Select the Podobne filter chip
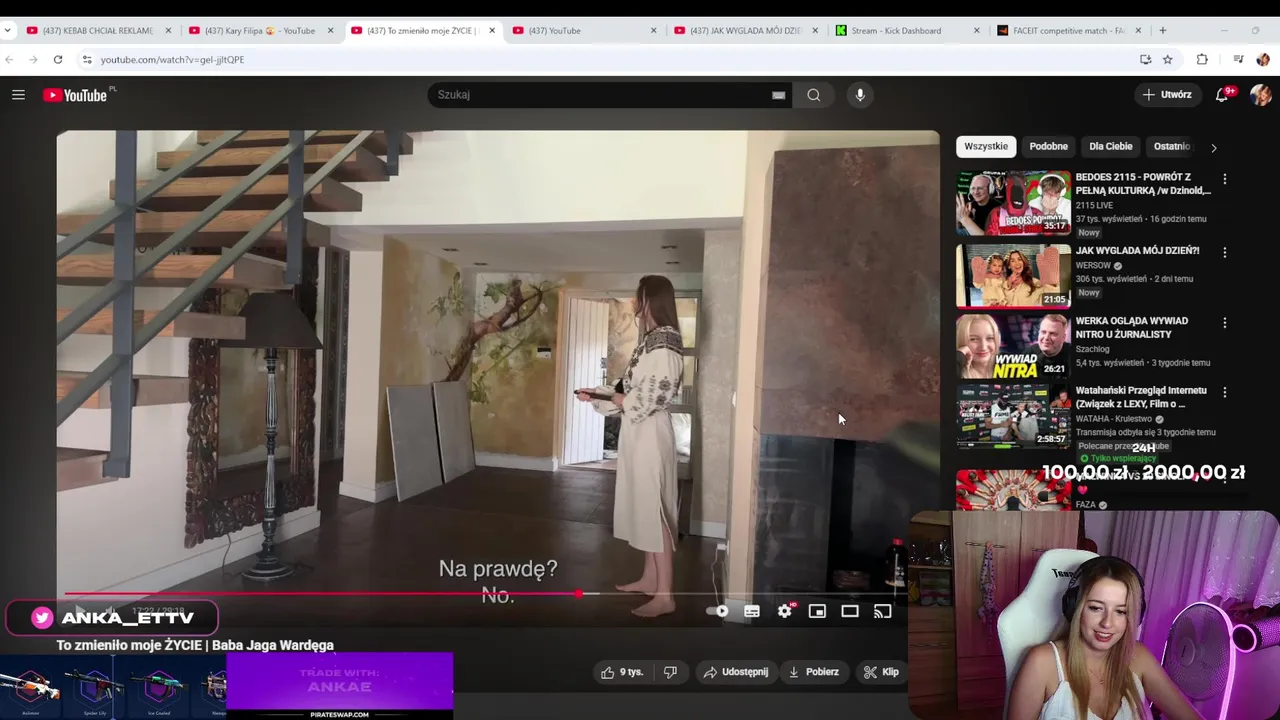The width and height of the screenshot is (1280, 720). click(x=1048, y=146)
